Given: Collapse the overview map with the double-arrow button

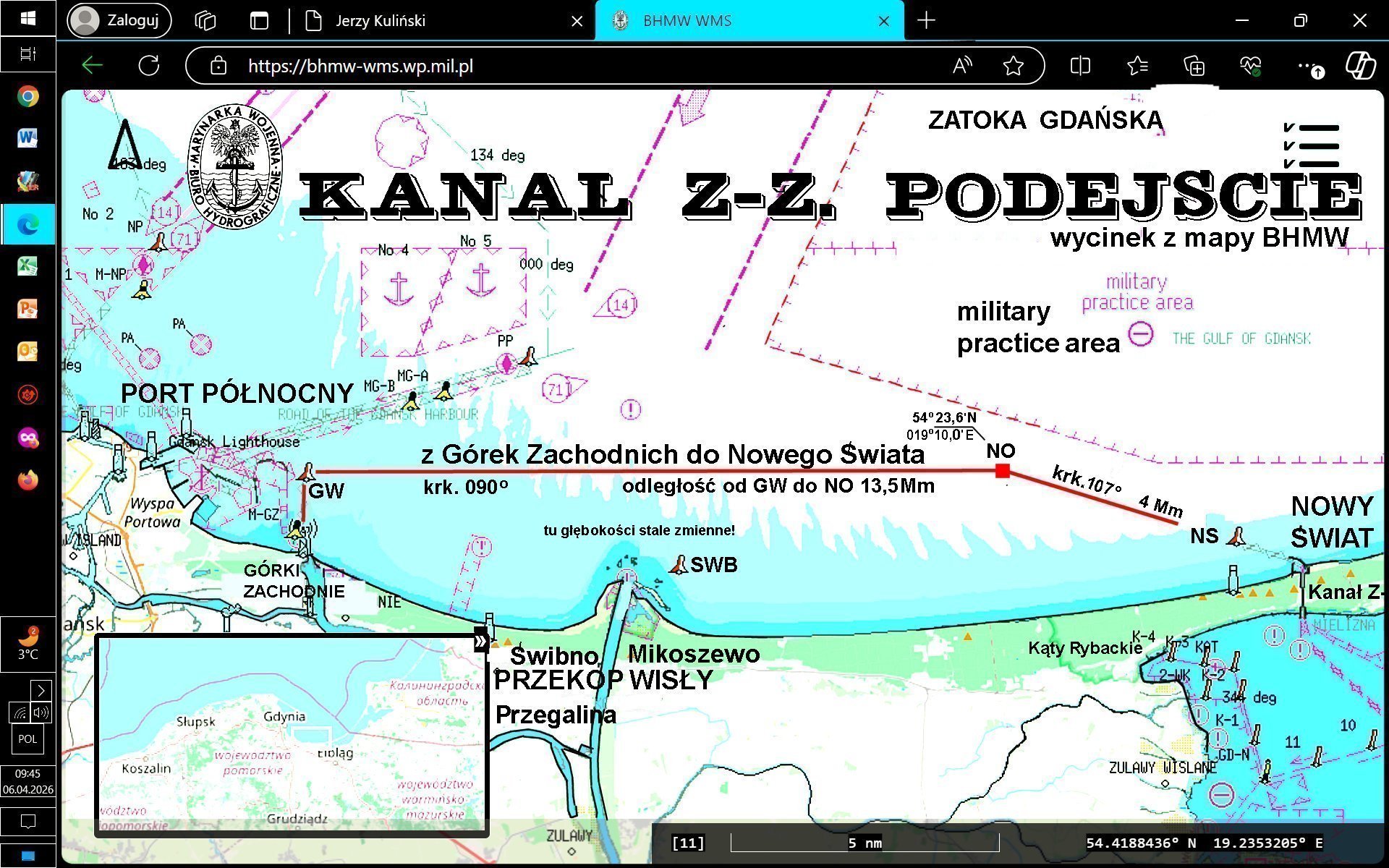Looking at the screenshot, I should 481,642.
